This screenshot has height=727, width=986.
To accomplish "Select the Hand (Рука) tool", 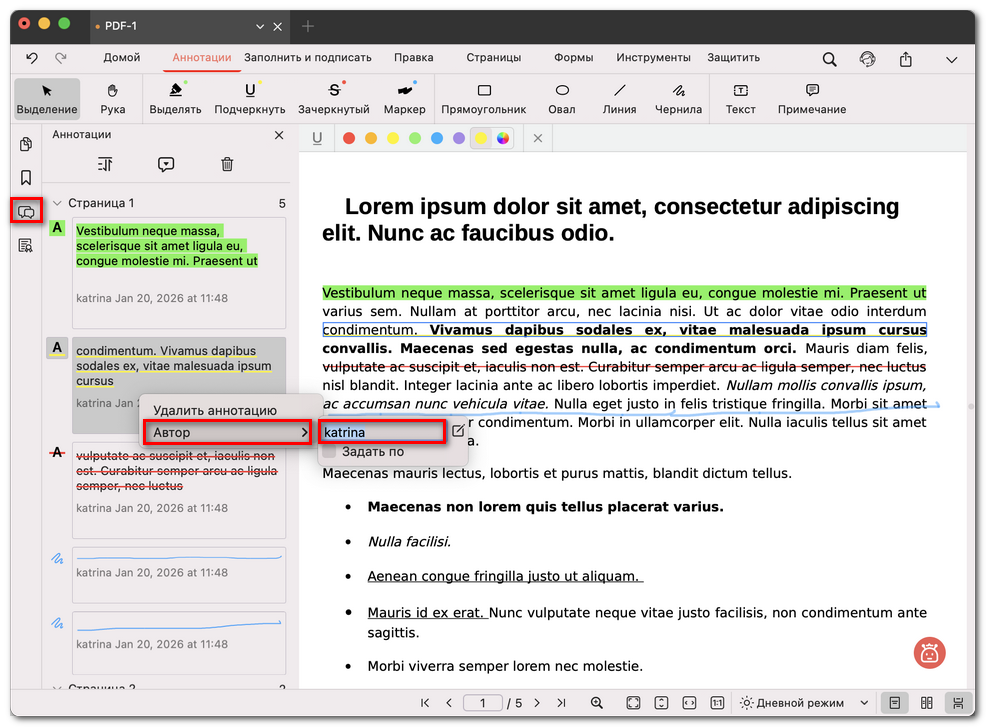I will (112, 97).
